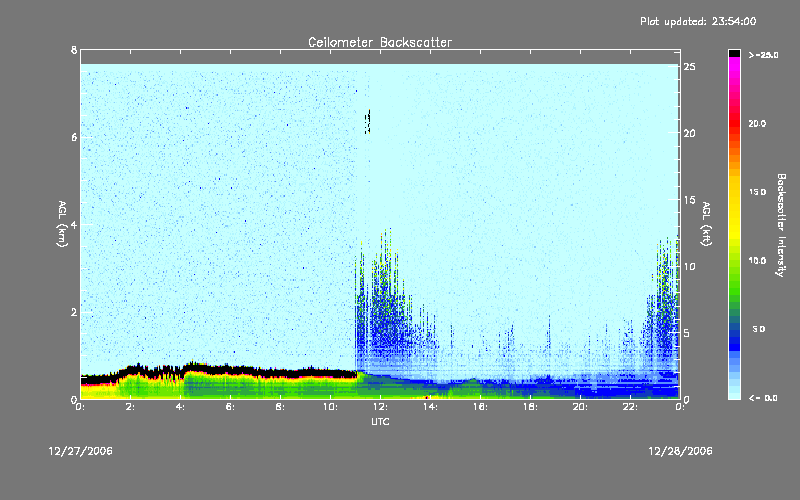Click the 25 kft tick label
The image size is (800, 500).
tap(689, 67)
